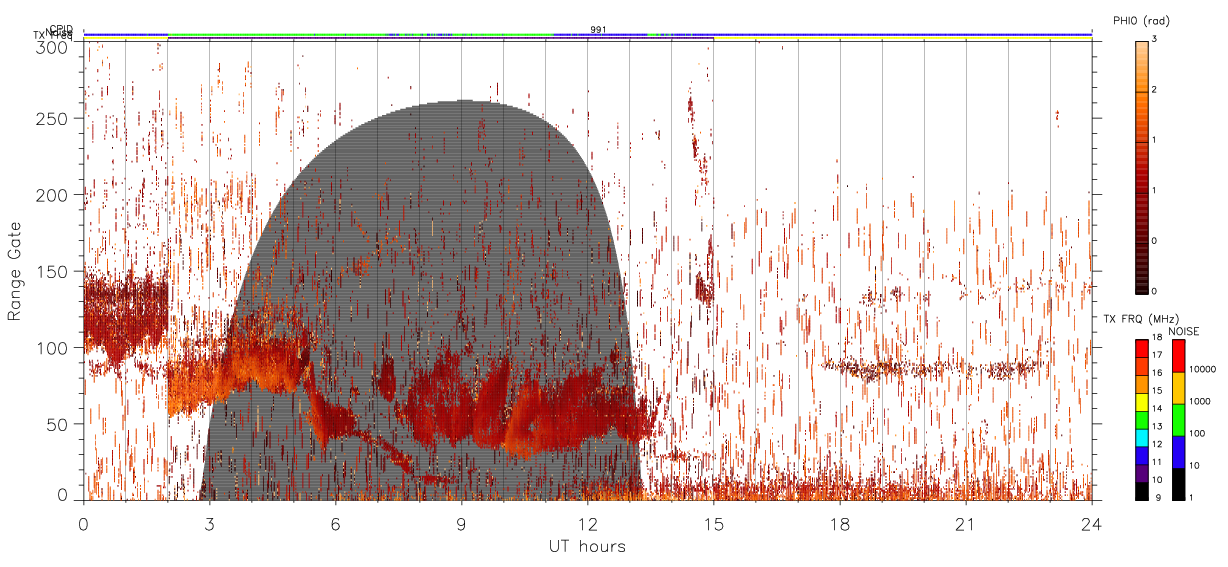
Task: Click the "15" tick on the UT hours axis
Action: tap(714, 524)
